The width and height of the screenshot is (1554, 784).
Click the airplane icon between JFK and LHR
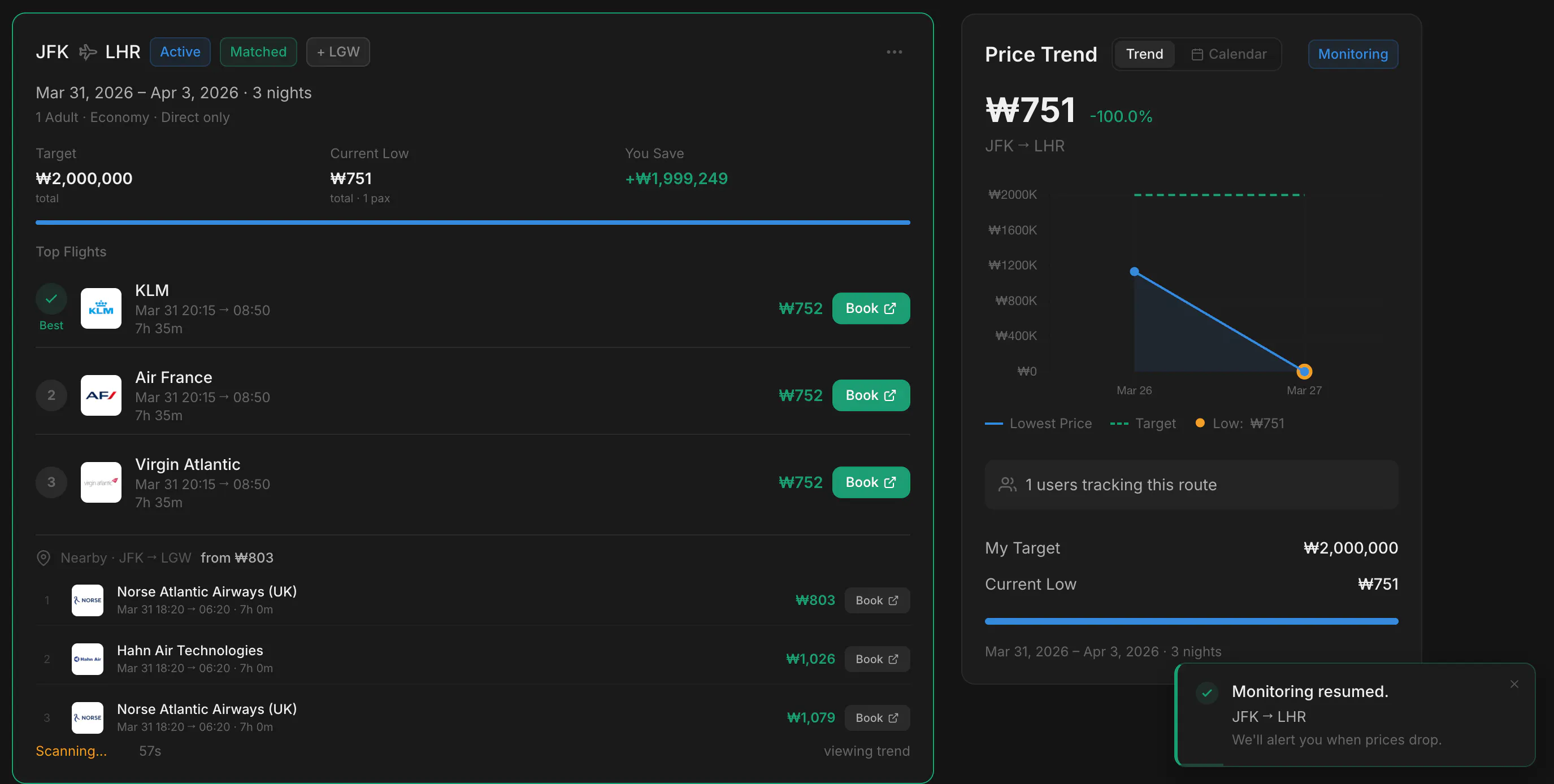click(88, 53)
